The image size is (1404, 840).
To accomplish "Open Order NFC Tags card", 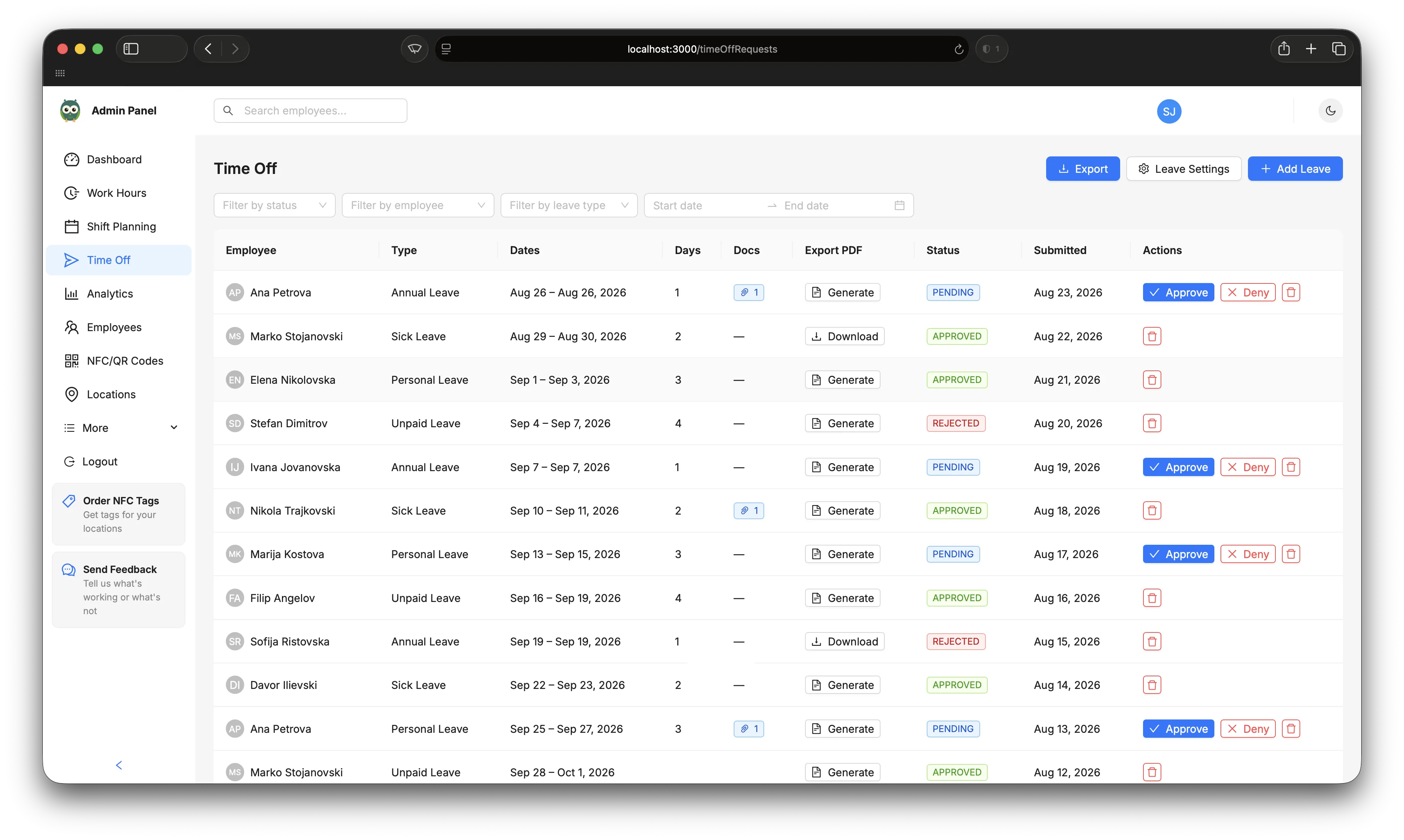I will 118,514.
